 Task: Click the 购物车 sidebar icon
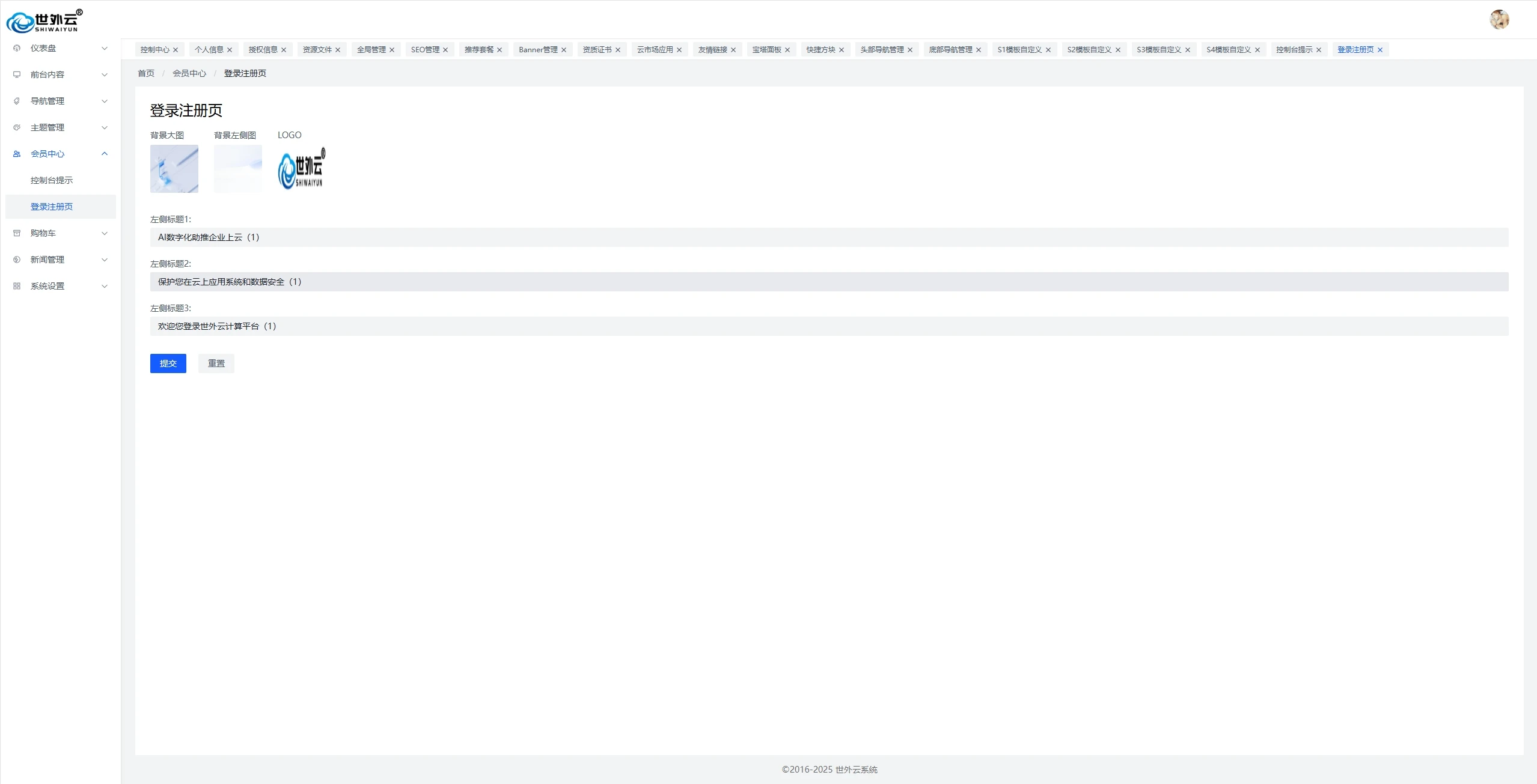[17, 233]
